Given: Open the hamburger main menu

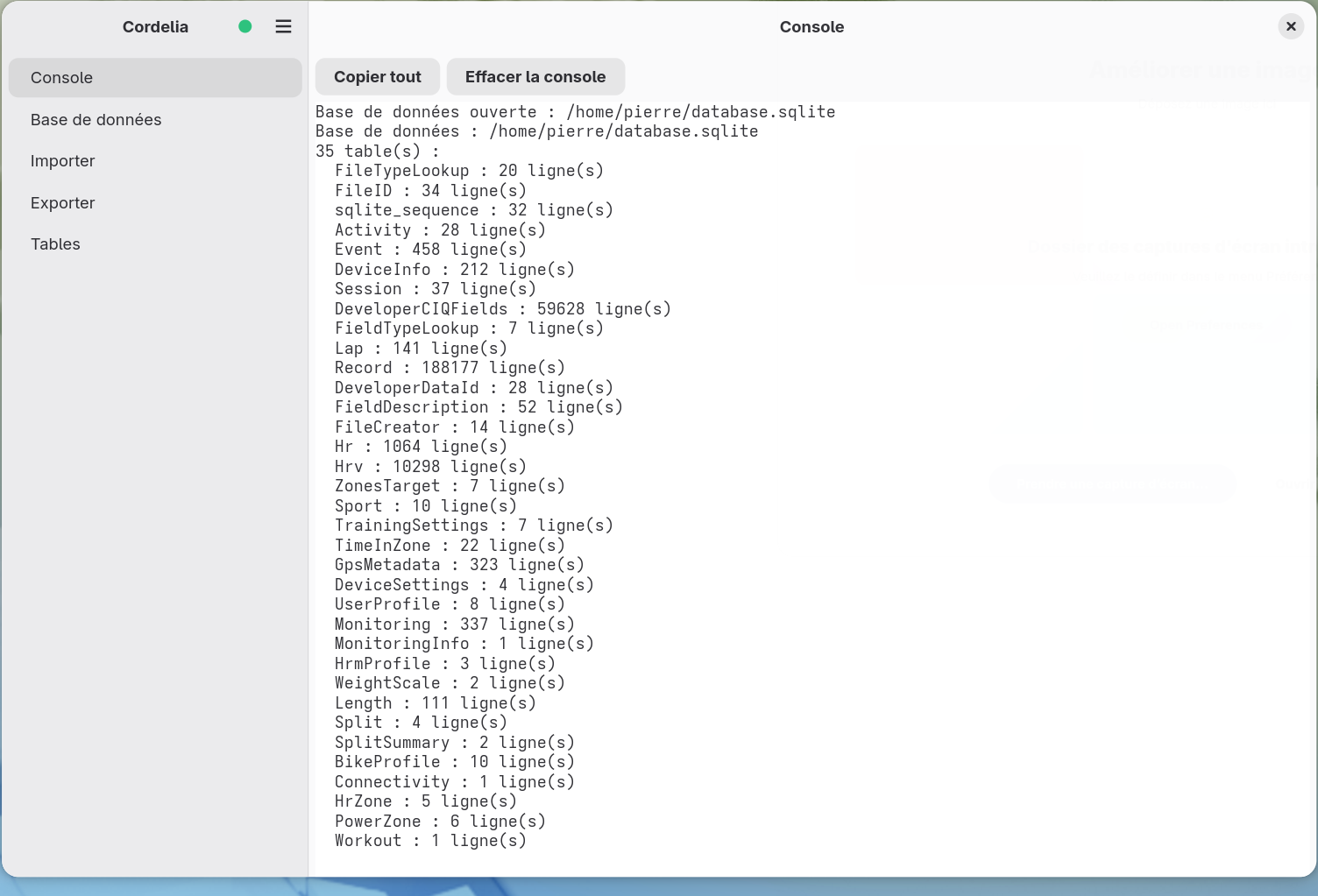Looking at the screenshot, I should pos(283,26).
